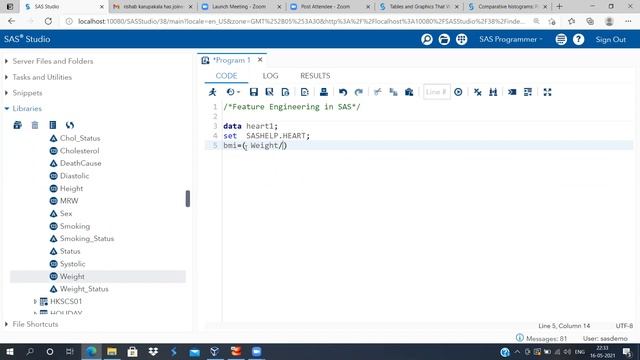Click the delete library trash icon
This screenshot has height=360, width=640.
tap(35, 125)
